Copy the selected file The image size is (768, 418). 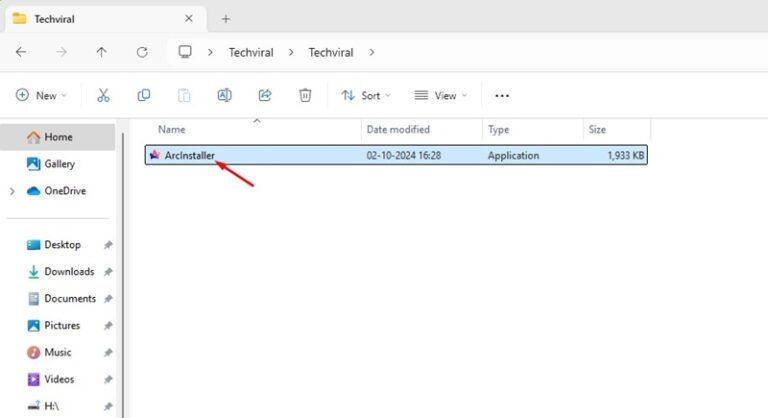[x=144, y=95]
